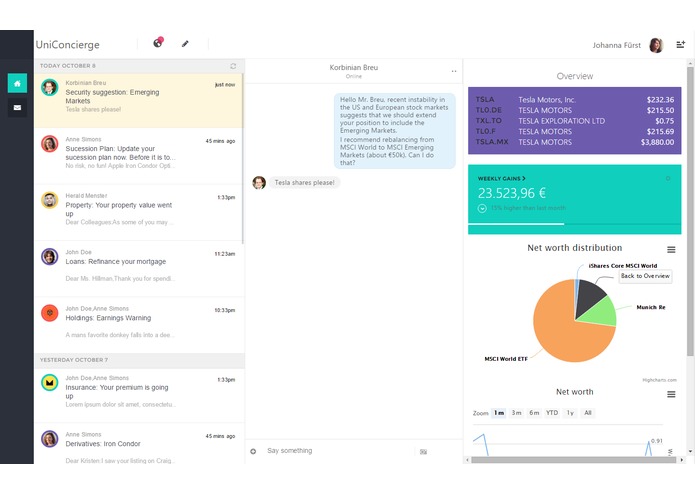Click the Back to Overview button
This screenshot has width=695, height=494.
[645, 276]
